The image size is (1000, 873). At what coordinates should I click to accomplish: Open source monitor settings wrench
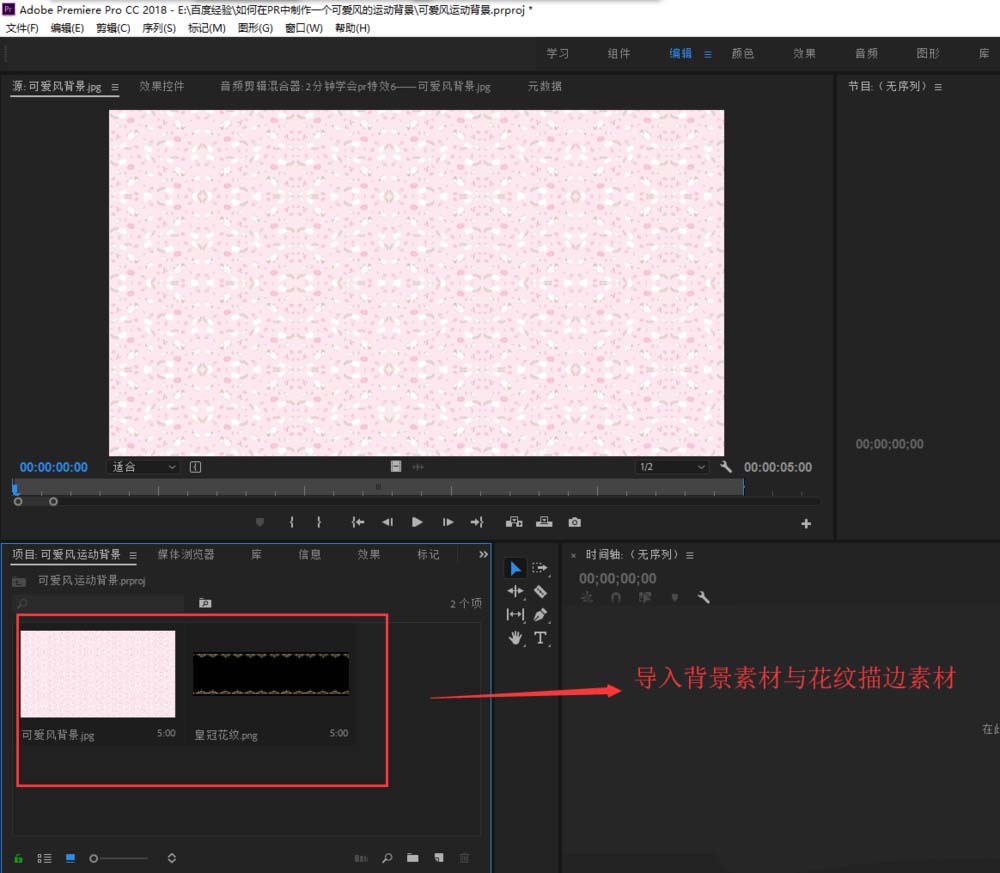[726, 467]
